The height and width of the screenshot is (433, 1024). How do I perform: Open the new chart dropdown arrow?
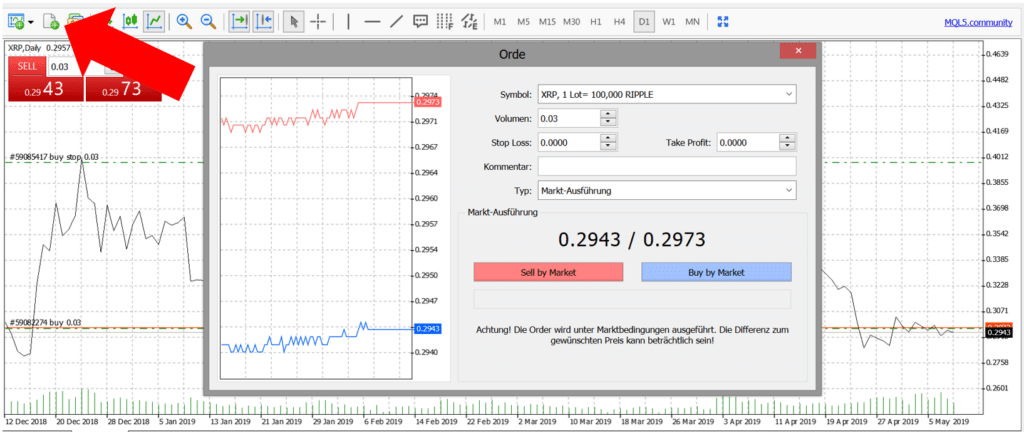(31, 21)
